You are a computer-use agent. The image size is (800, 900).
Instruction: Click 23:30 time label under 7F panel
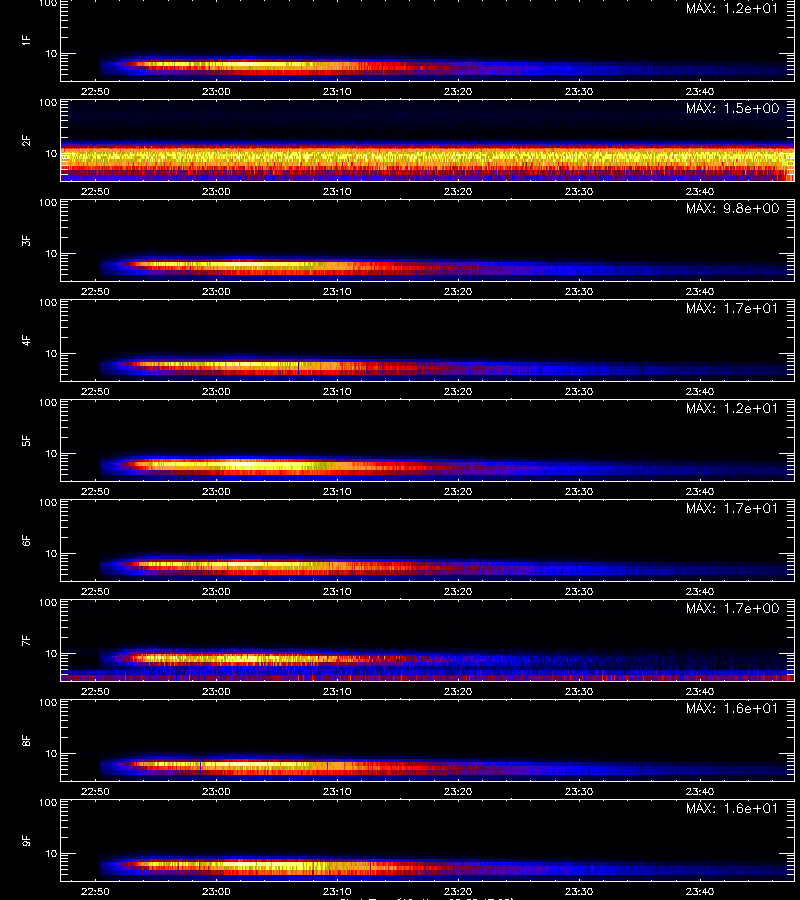(579, 691)
